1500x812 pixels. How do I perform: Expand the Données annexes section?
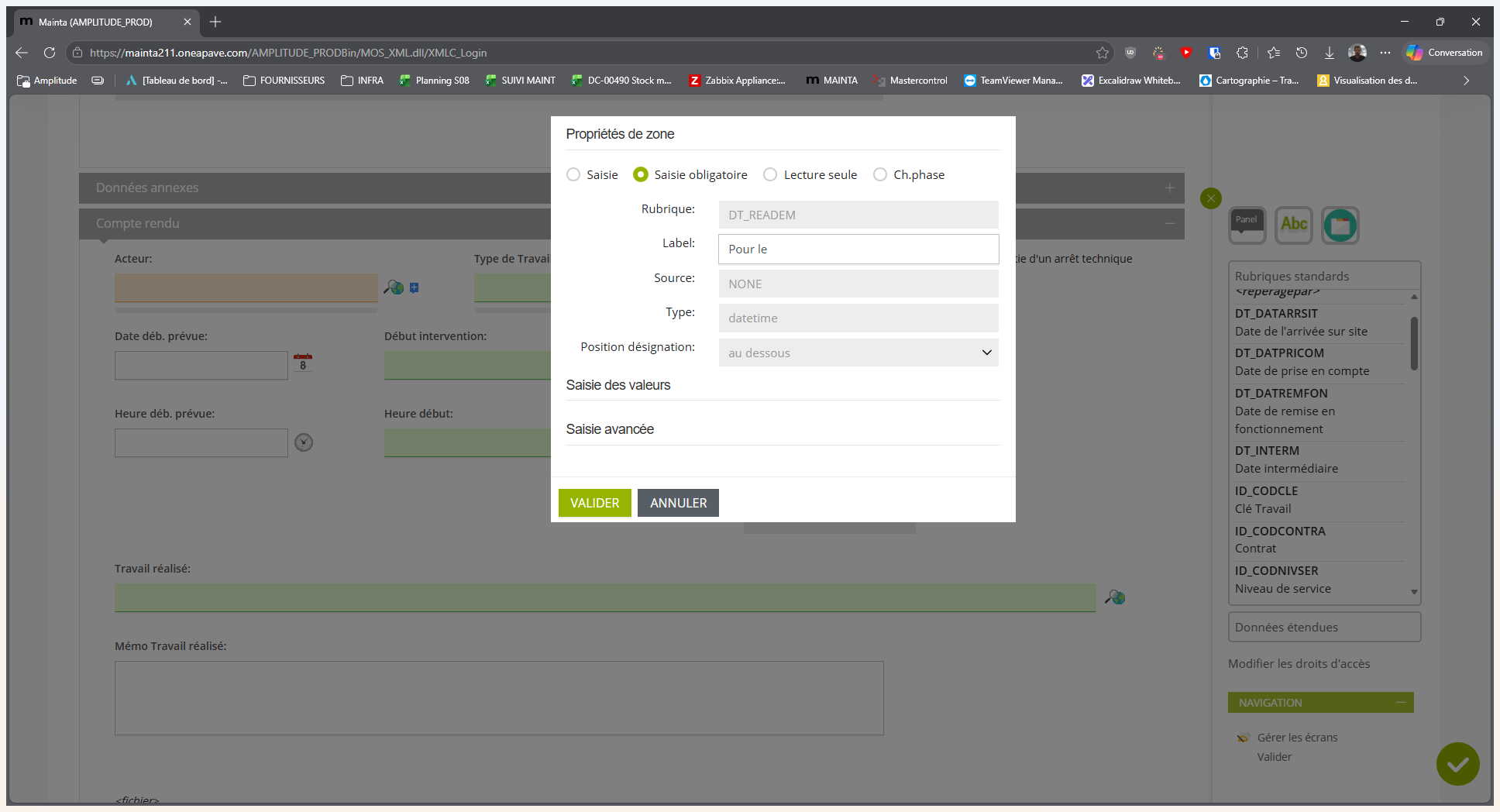click(1169, 188)
